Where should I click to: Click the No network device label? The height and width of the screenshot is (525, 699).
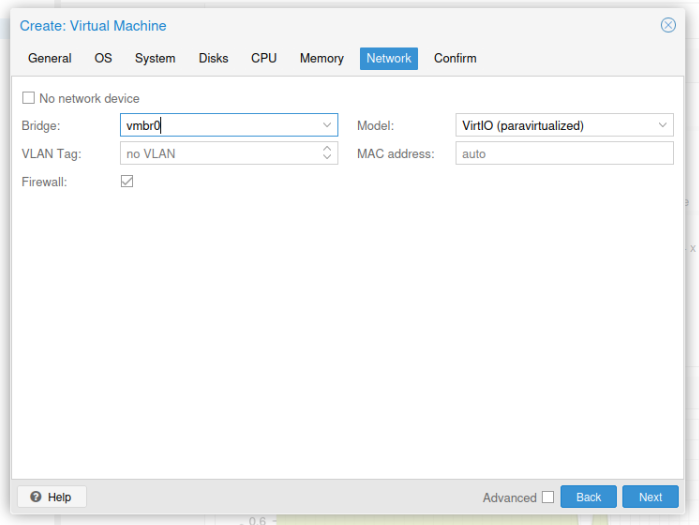[x=89, y=98]
